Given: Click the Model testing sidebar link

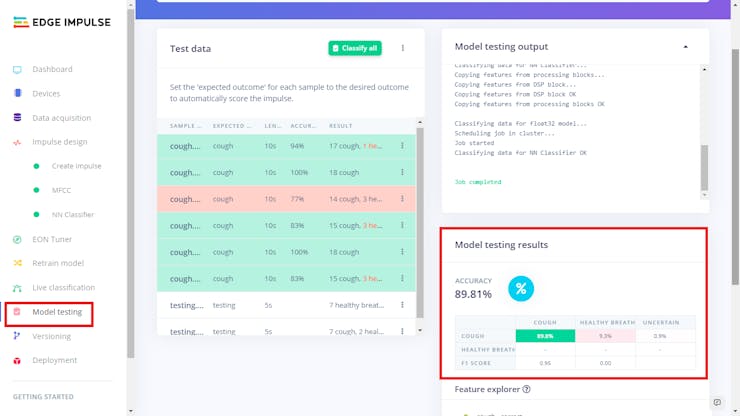Looking at the screenshot, I should coord(57,312).
